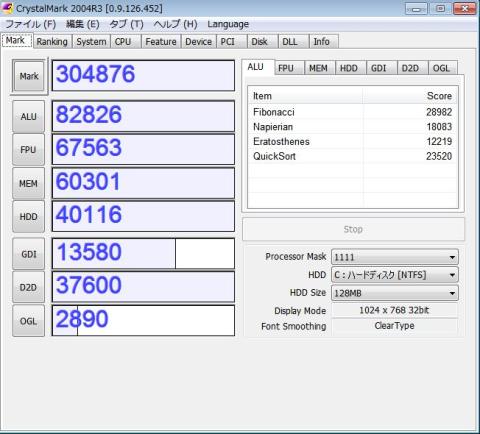This screenshot has height=434, width=480.
Task: Select the GDI results tab
Action: (x=381, y=68)
